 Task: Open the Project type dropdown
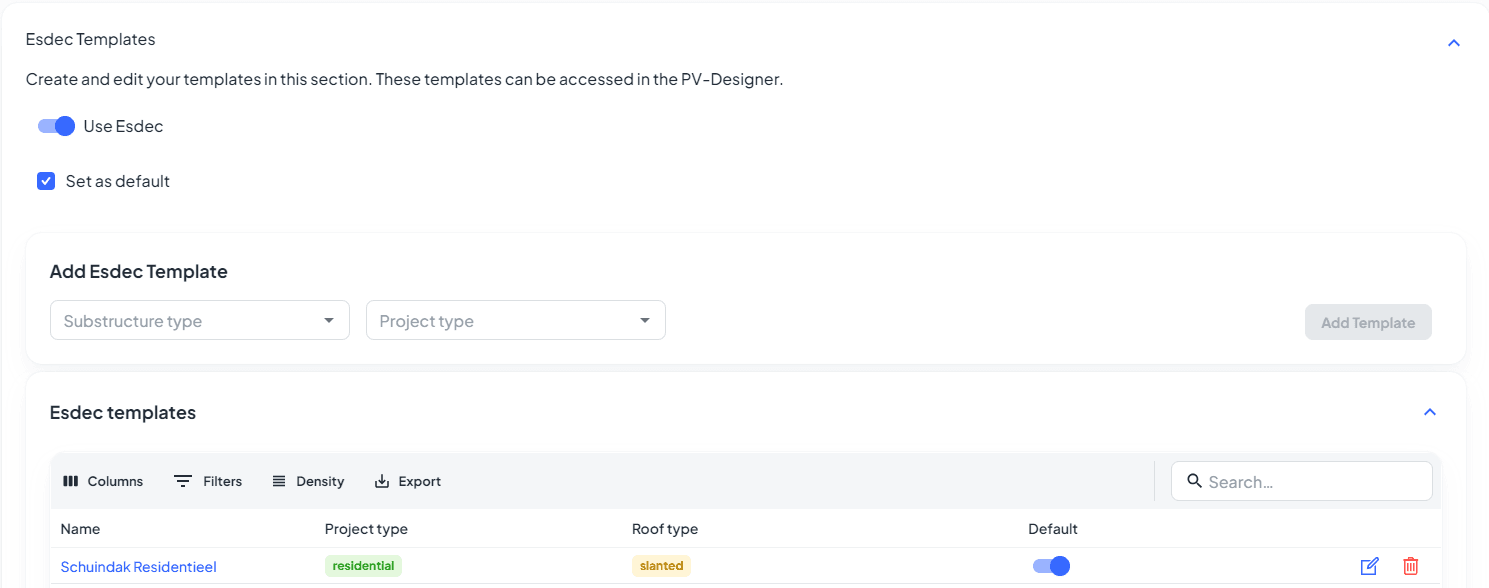[516, 321]
